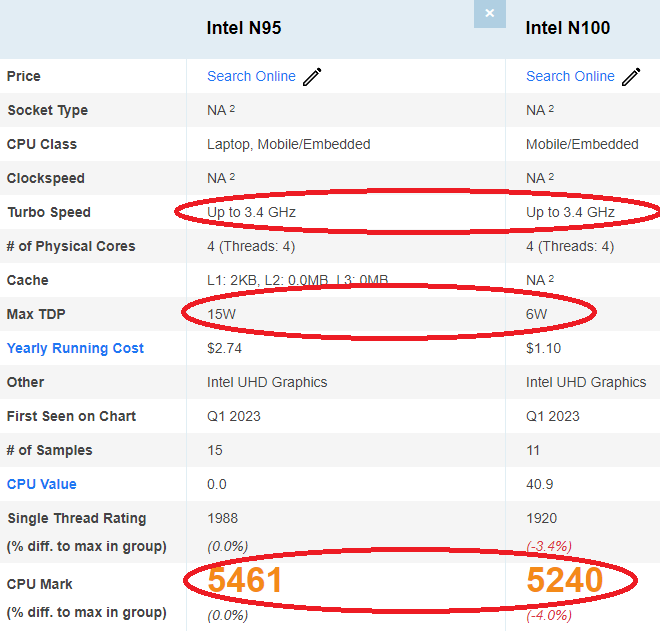Select the CPU Class row label
Screen dimensions: 660x631
[x=42, y=144]
